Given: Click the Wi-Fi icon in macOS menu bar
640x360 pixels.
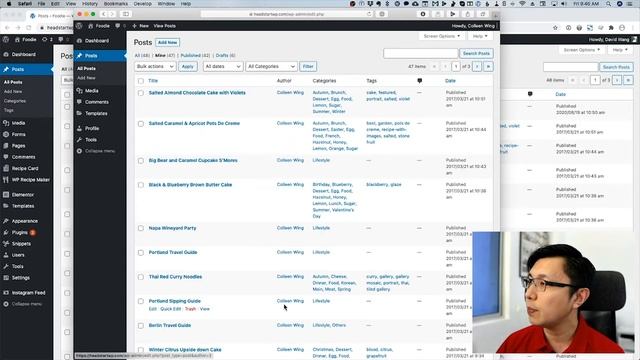Looking at the screenshot, I should (522, 4).
